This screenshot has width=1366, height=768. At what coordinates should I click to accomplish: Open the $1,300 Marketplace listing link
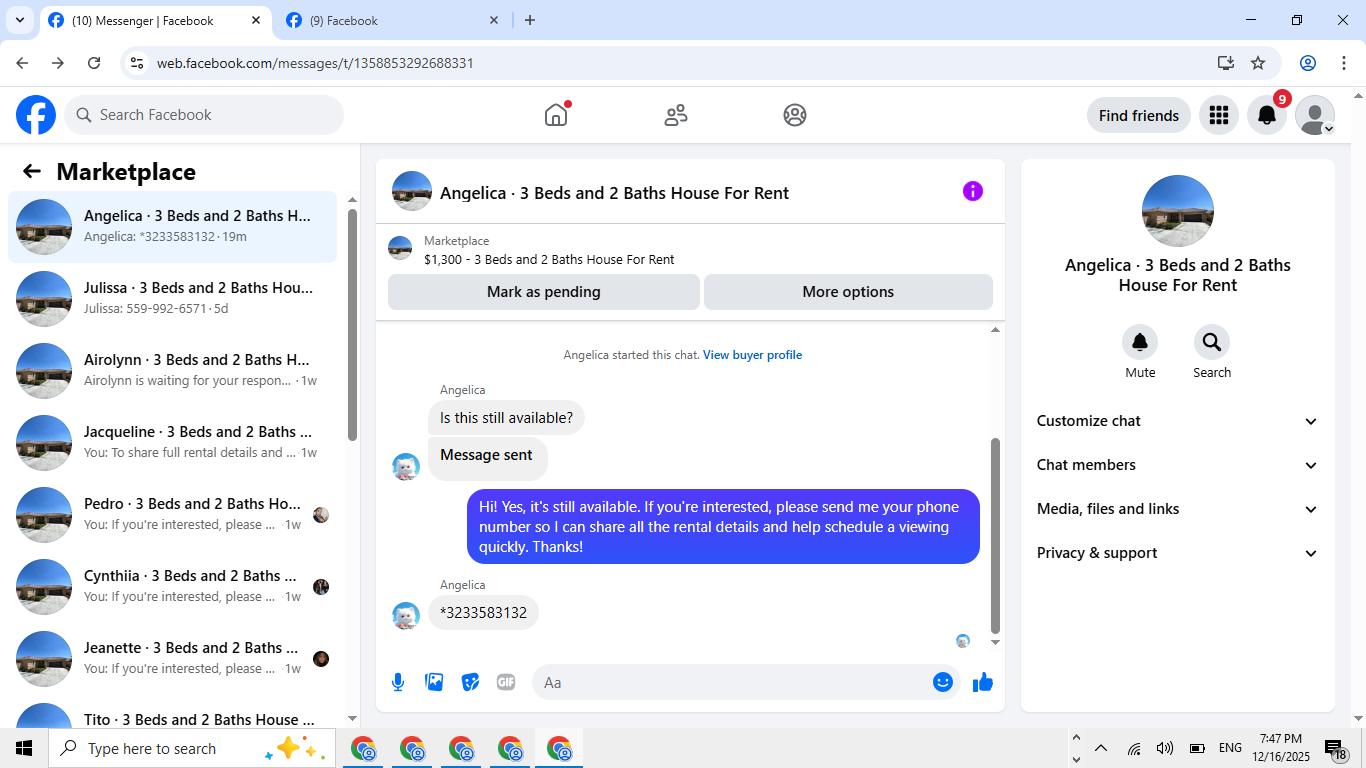pyautogui.click(x=549, y=260)
